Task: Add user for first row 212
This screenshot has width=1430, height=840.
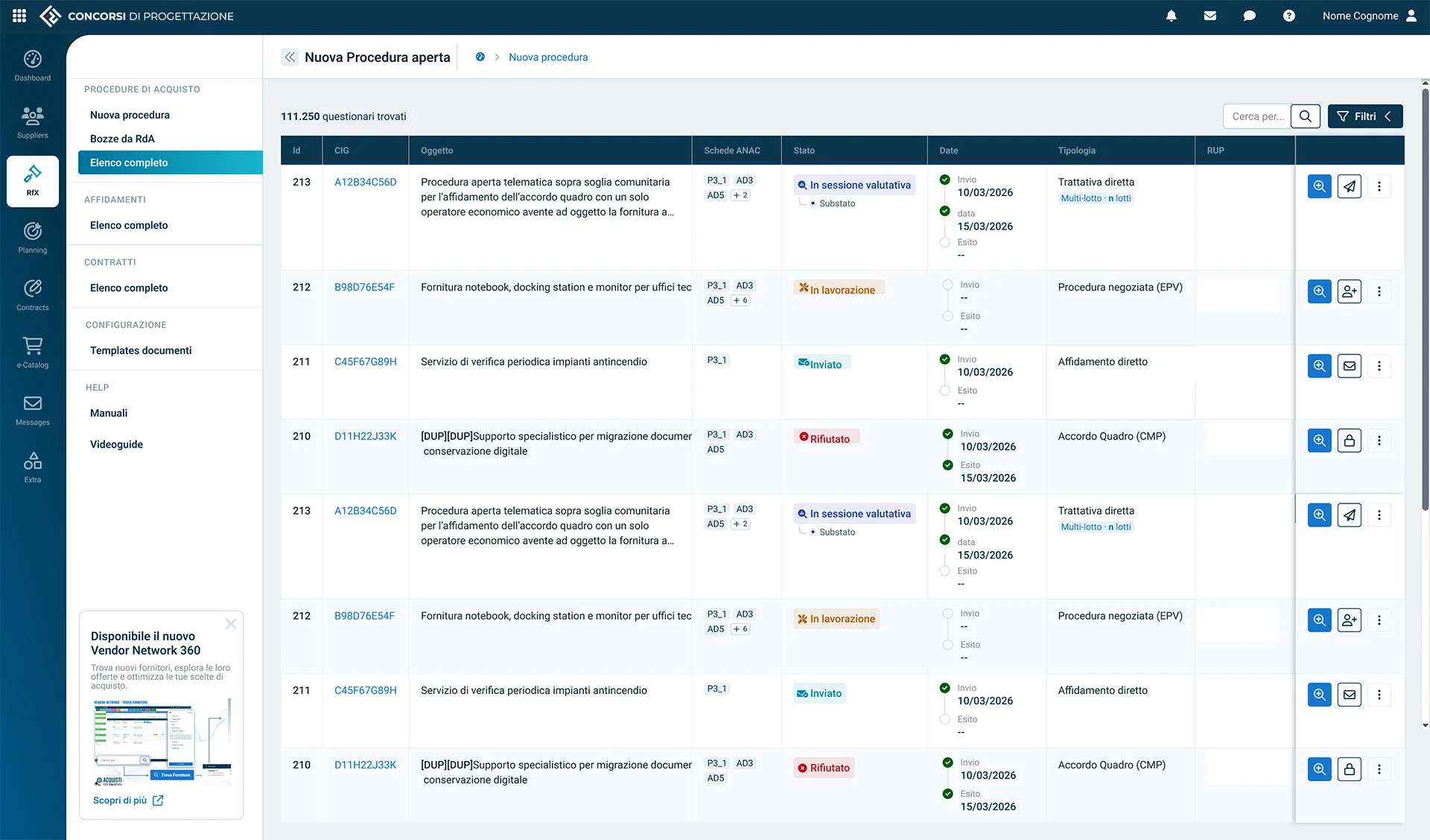Action: 1349,291
